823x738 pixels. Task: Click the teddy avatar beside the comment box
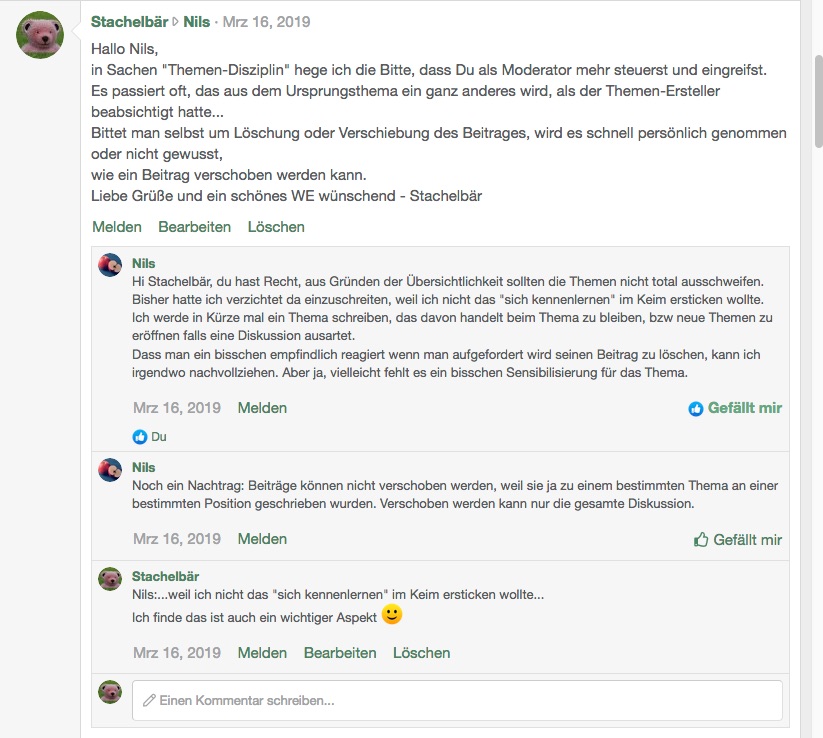pos(110,692)
